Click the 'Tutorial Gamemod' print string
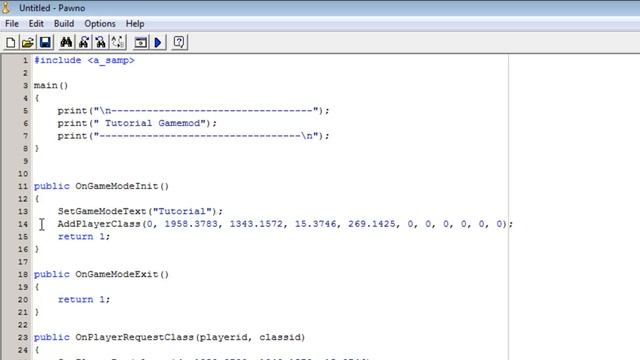The width and height of the screenshot is (640, 360). coord(152,123)
